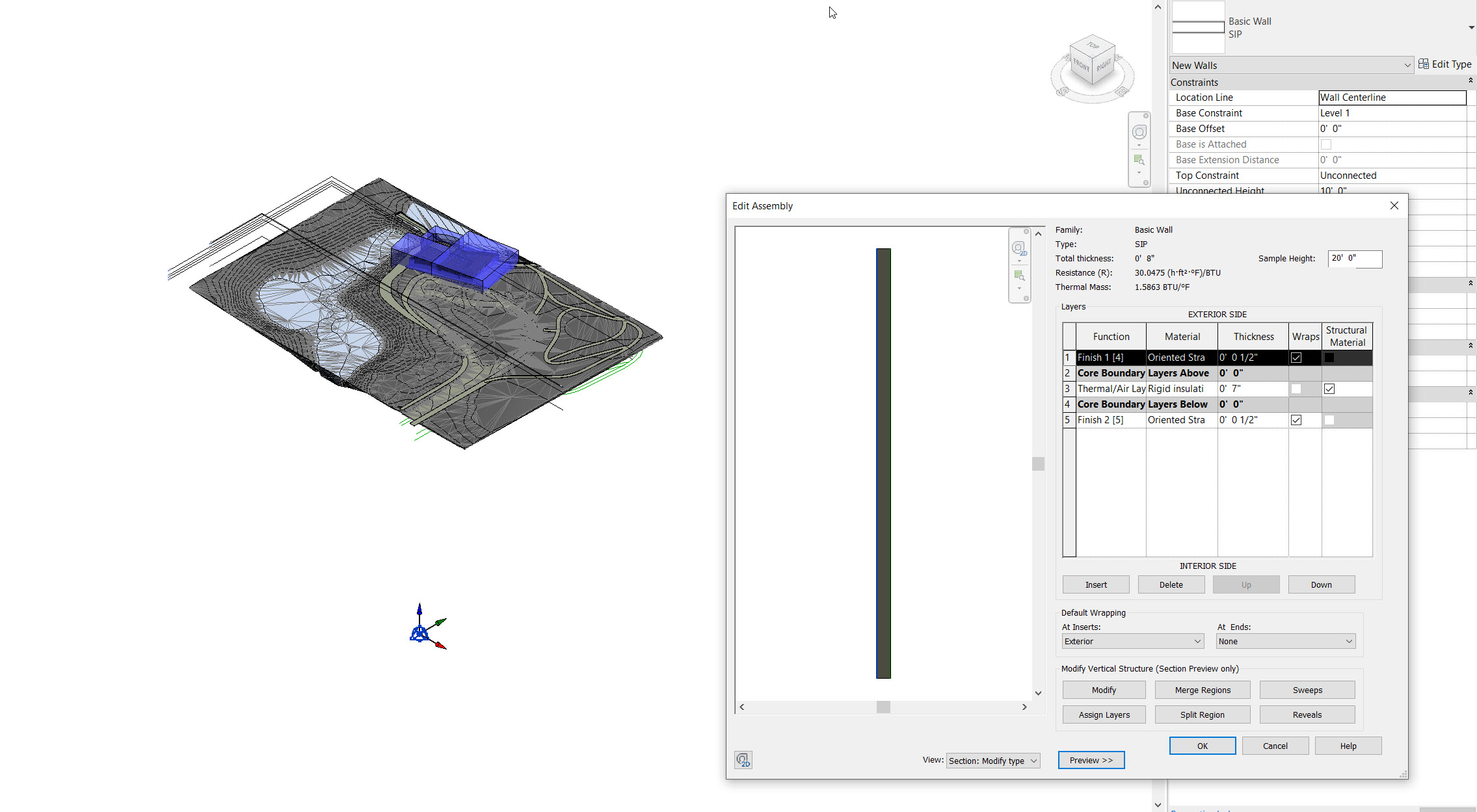Click the steering wheel icon on the main view navigation bar
Screen dimensions: 1477x812
(x=1139, y=131)
